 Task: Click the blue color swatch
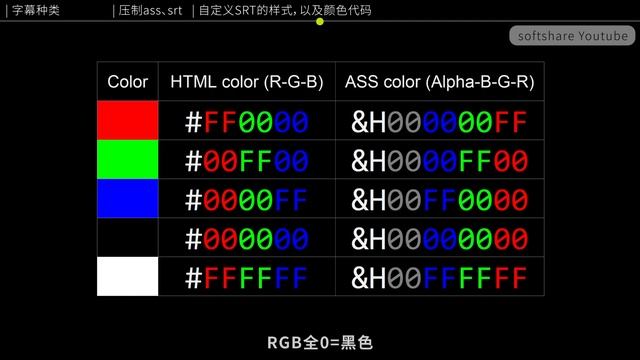coord(128,198)
